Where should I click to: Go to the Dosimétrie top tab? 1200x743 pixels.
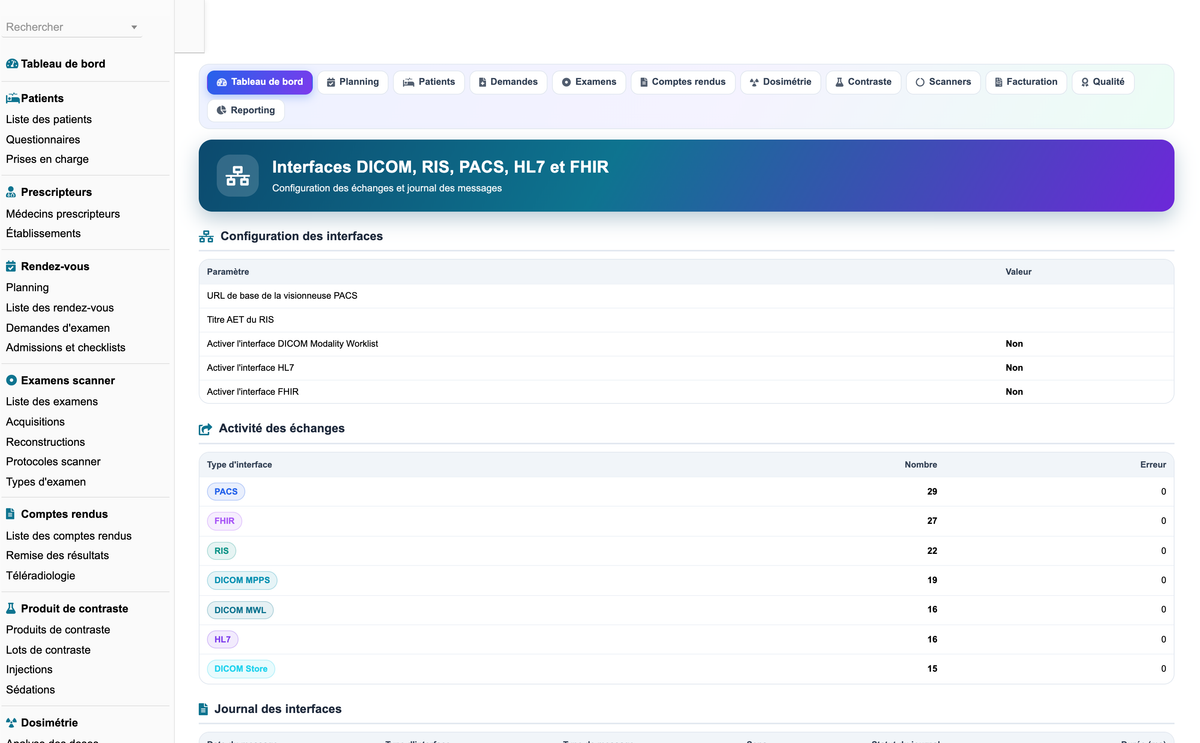coord(781,82)
